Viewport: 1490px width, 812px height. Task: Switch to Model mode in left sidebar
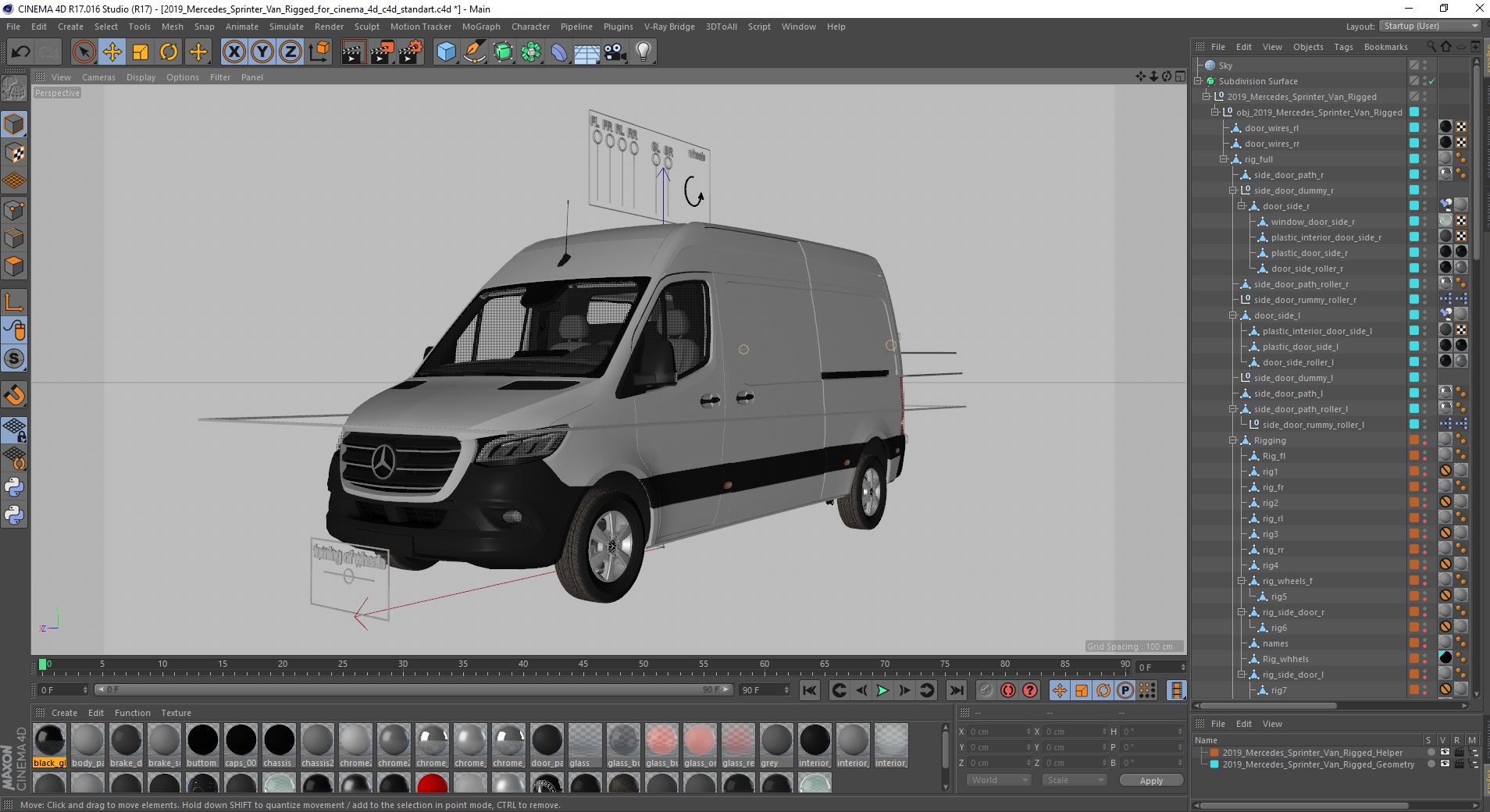point(14,125)
